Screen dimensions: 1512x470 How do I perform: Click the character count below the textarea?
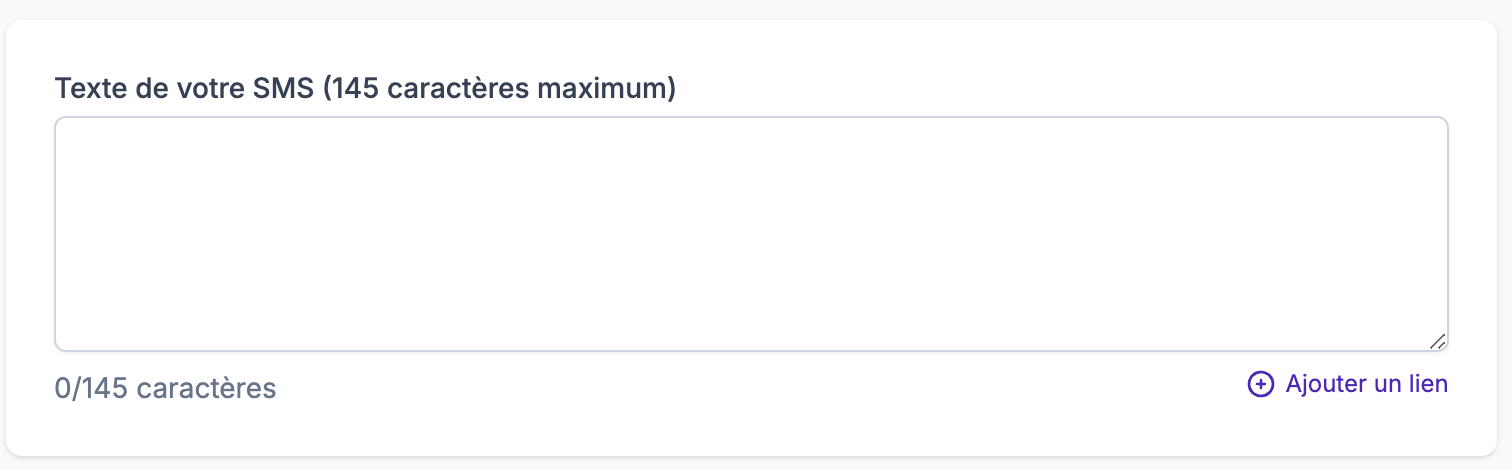pos(165,388)
